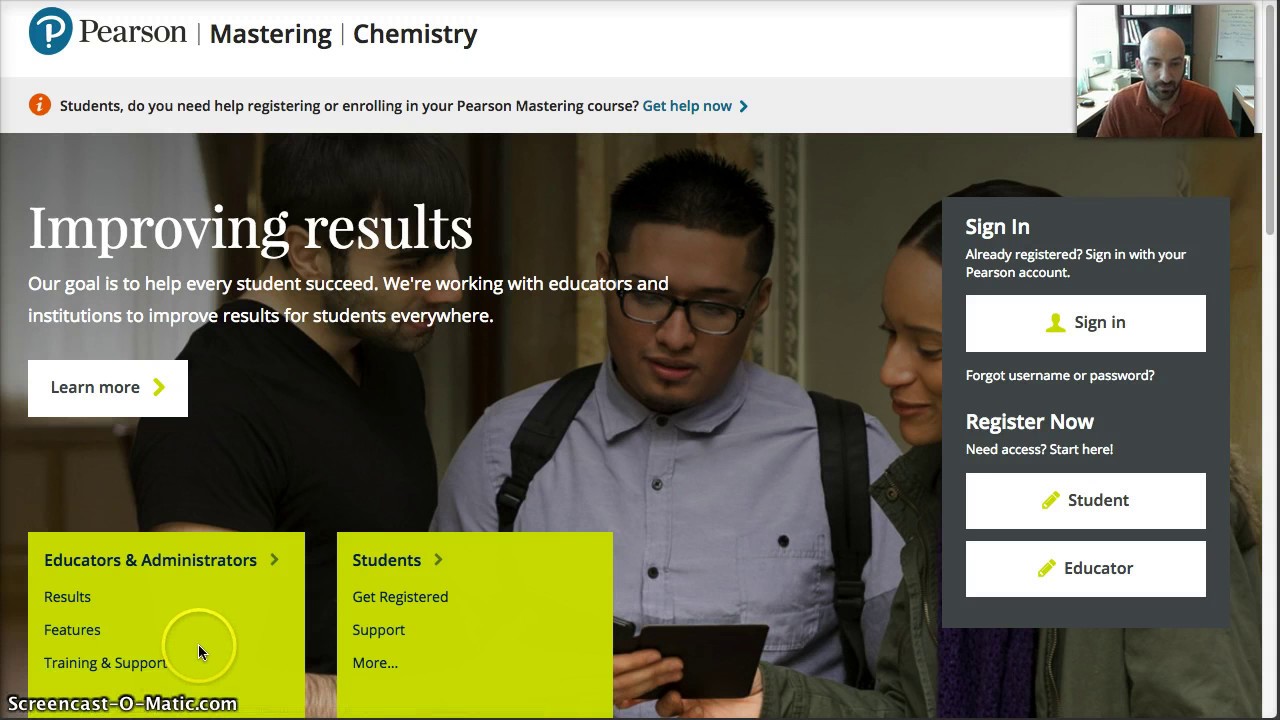Click the orange info alert icon
This screenshot has width=1280, height=720.
[39, 104]
